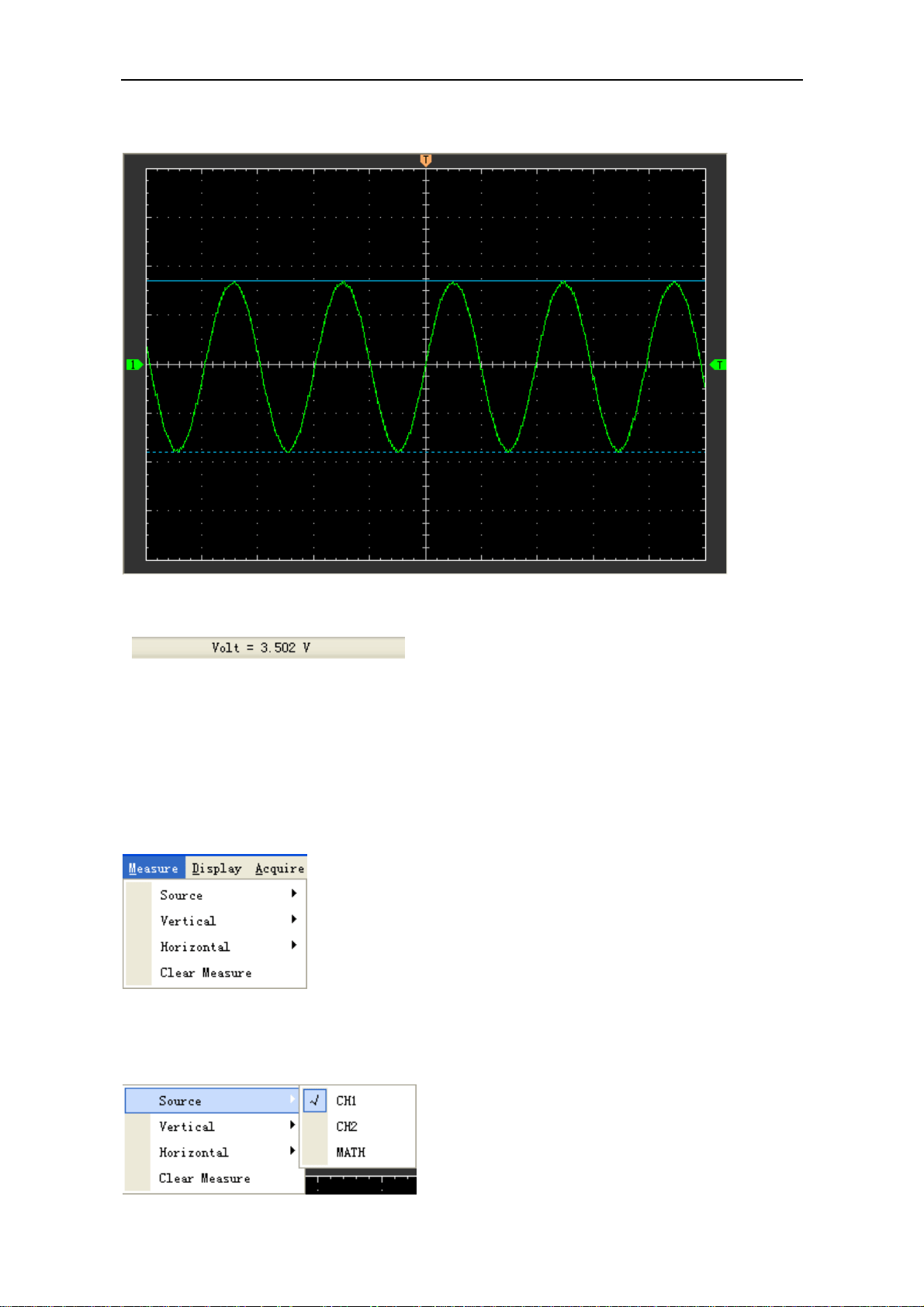Click highlighted Source item in the lower menu
The image size is (924, 1307).
(212, 1101)
